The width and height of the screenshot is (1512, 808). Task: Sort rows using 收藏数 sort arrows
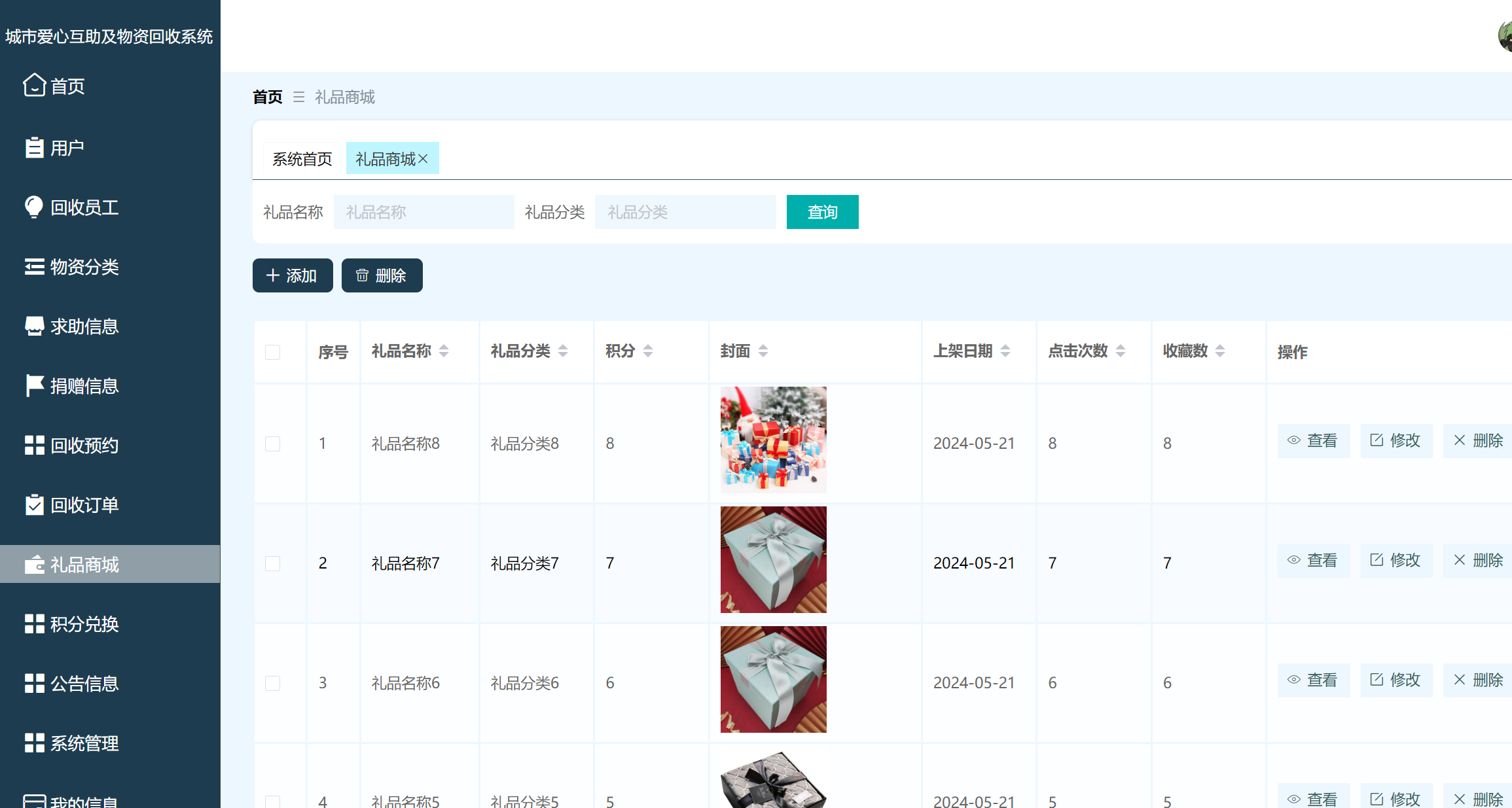tap(1220, 351)
